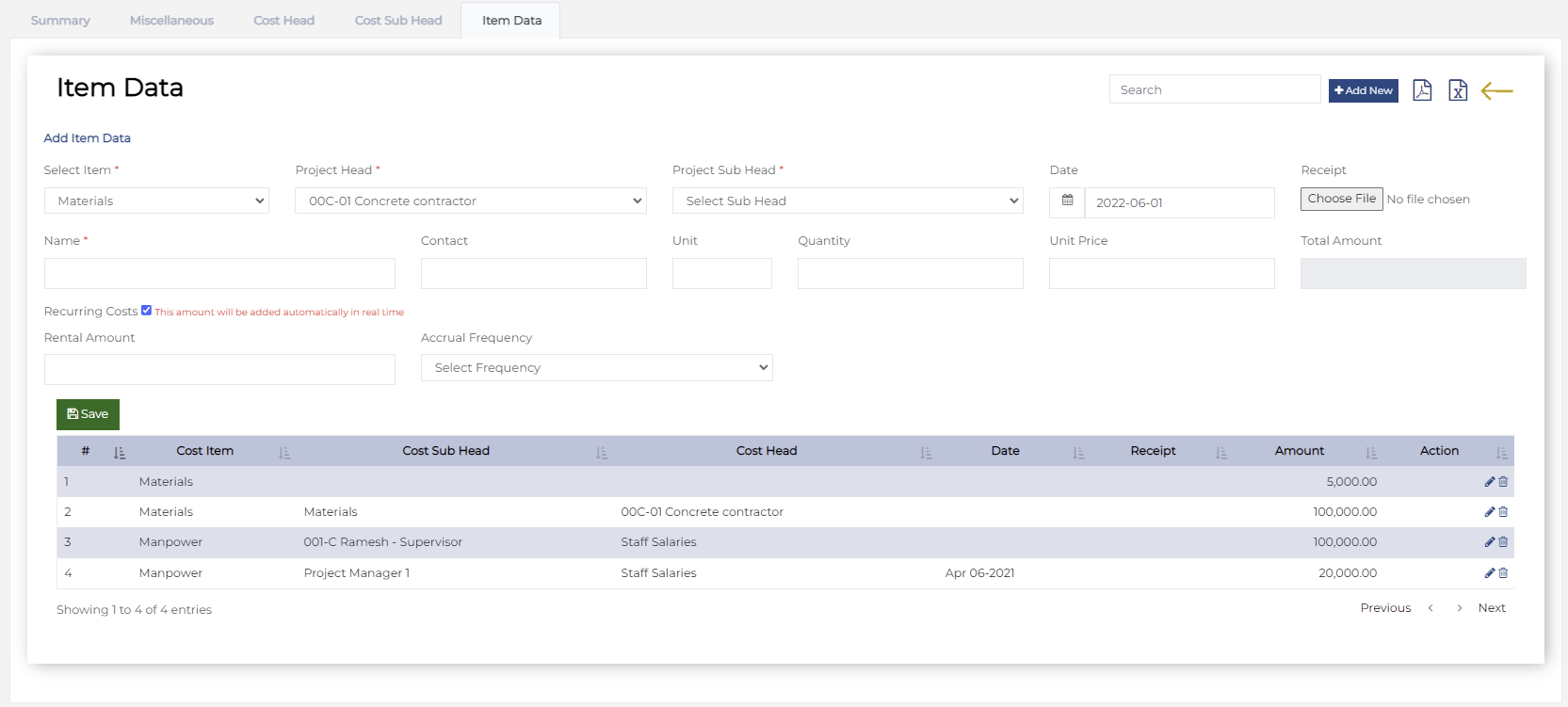
Task: Click the Total Amount field
Action: click(1414, 273)
